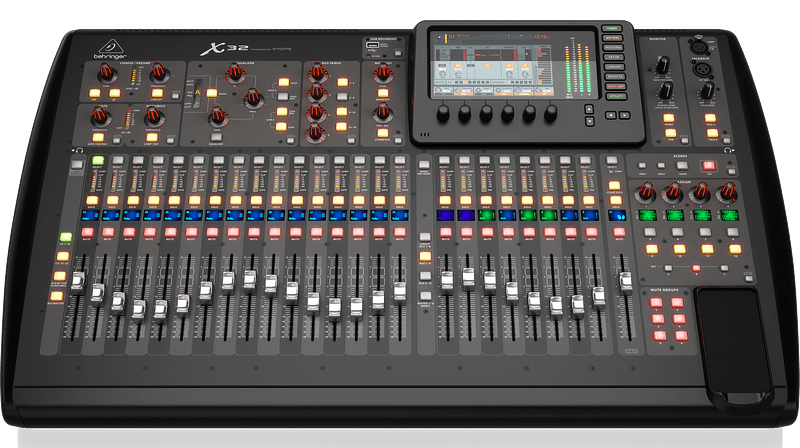800x448 pixels.
Task: Click the EQ Mode button
Action: click(211, 93)
